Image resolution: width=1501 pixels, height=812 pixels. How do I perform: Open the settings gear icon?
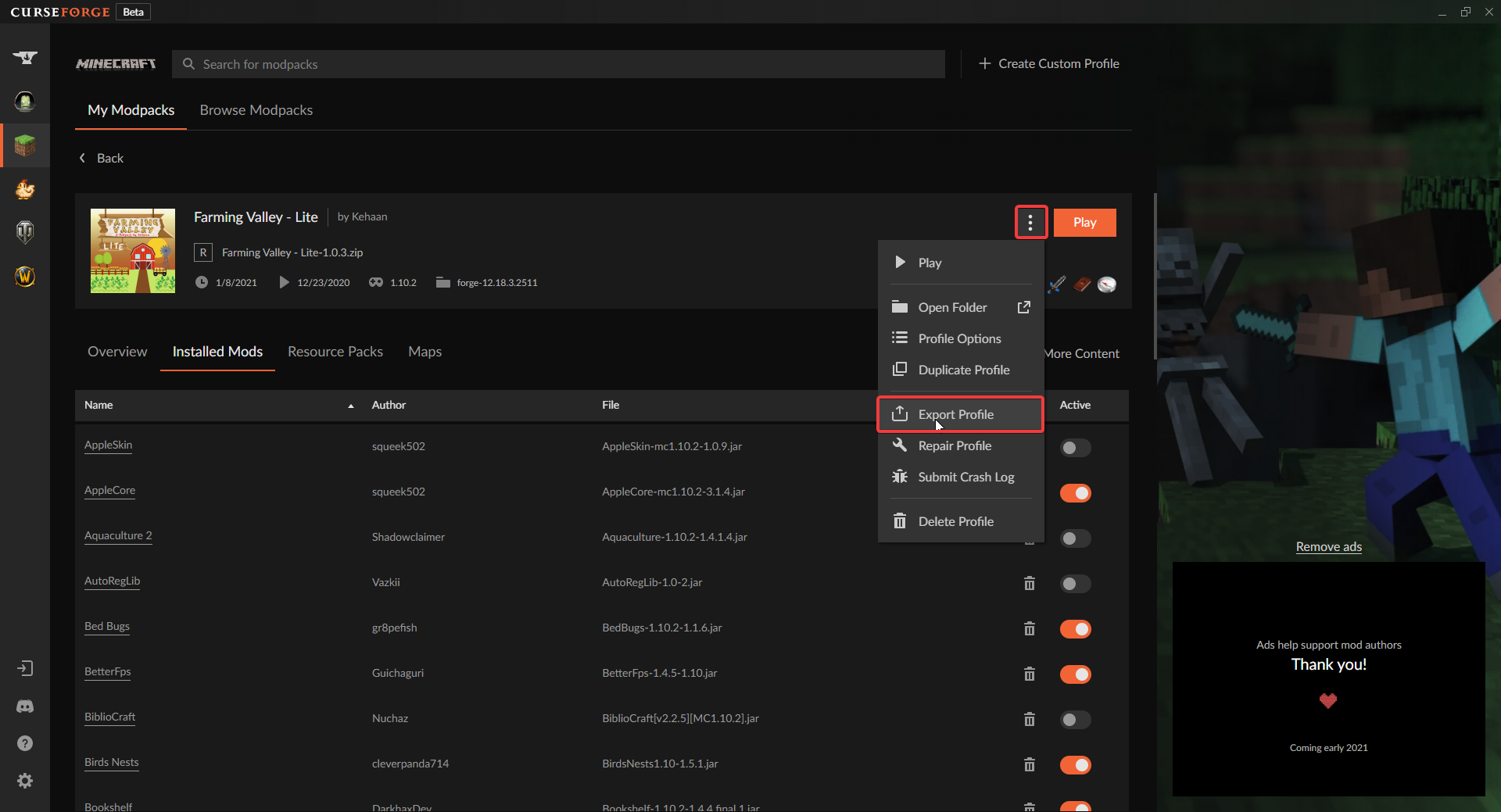25,781
